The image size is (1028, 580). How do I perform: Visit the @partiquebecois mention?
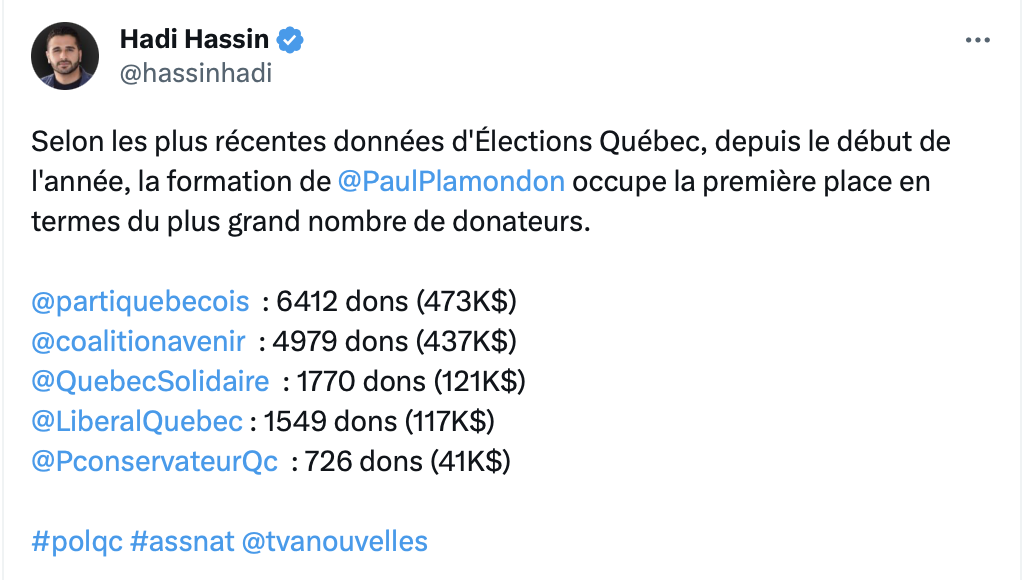pyautogui.click(x=140, y=301)
